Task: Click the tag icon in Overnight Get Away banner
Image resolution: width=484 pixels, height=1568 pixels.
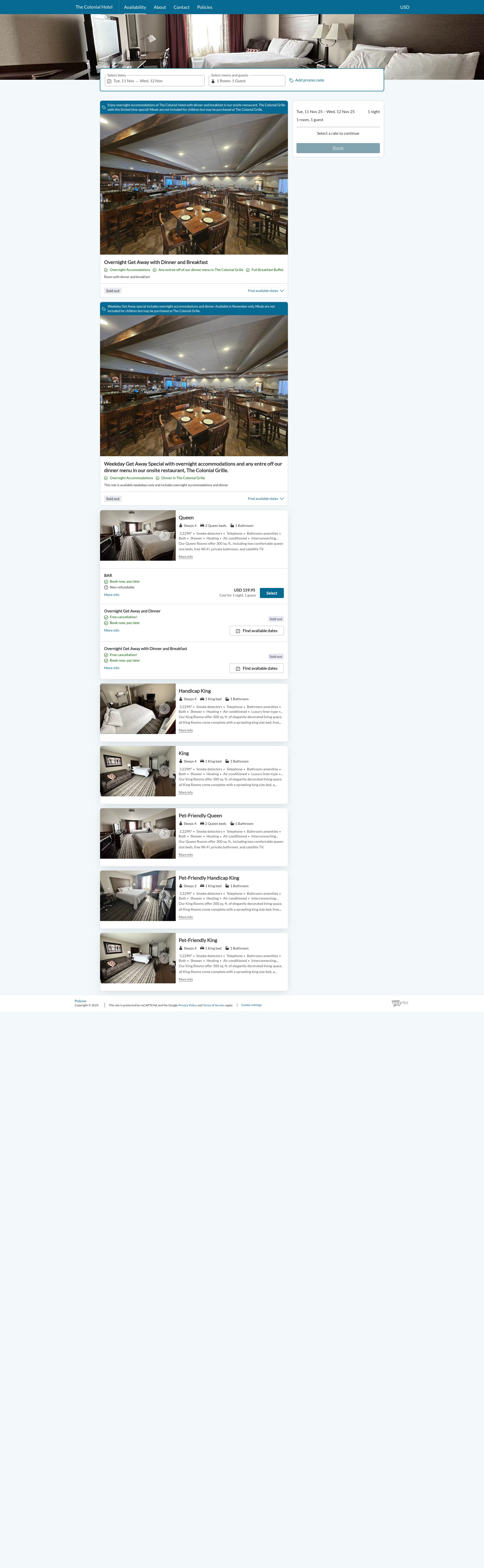Action: click(x=103, y=107)
